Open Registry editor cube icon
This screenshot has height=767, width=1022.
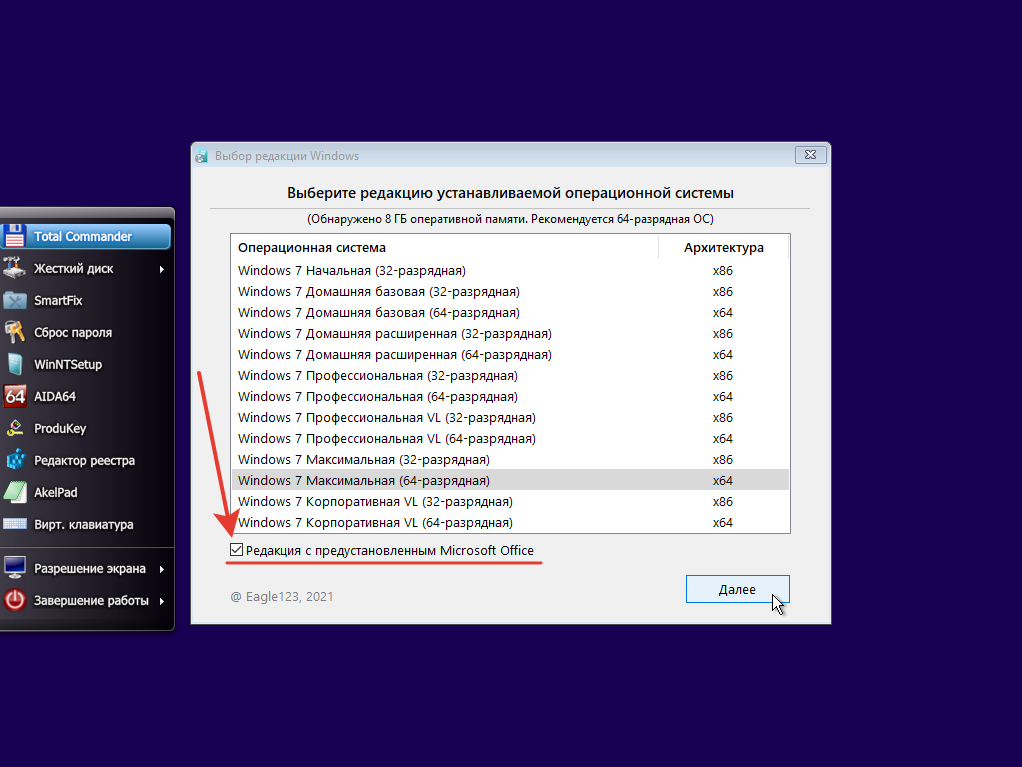(15, 460)
